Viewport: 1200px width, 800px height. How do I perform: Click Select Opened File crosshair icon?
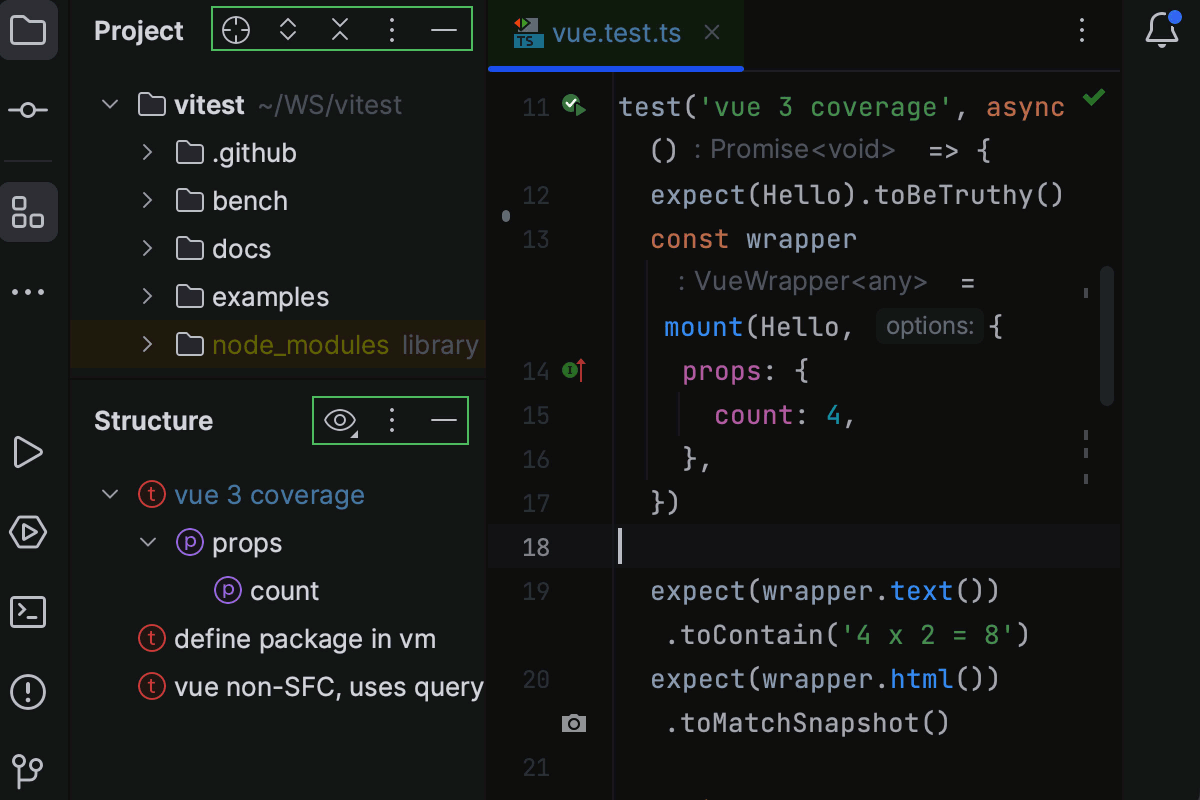236,30
